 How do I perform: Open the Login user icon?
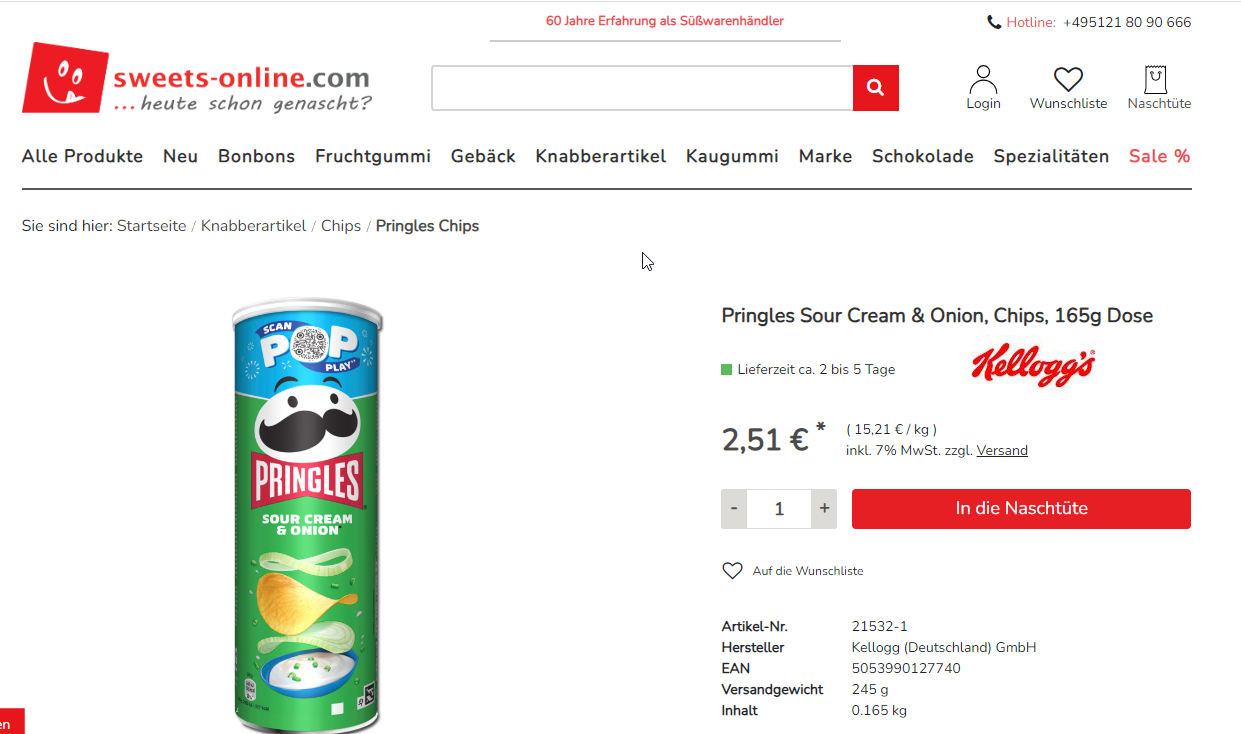pos(983,80)
